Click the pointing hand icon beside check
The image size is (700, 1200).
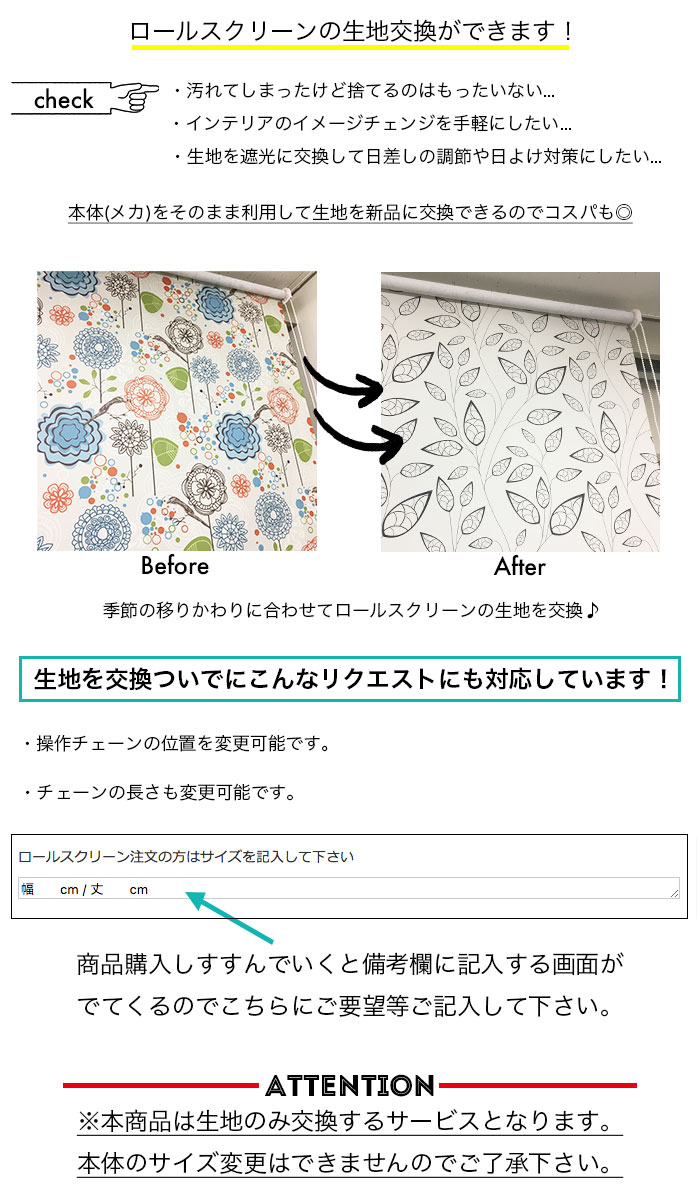click(134, 96)
